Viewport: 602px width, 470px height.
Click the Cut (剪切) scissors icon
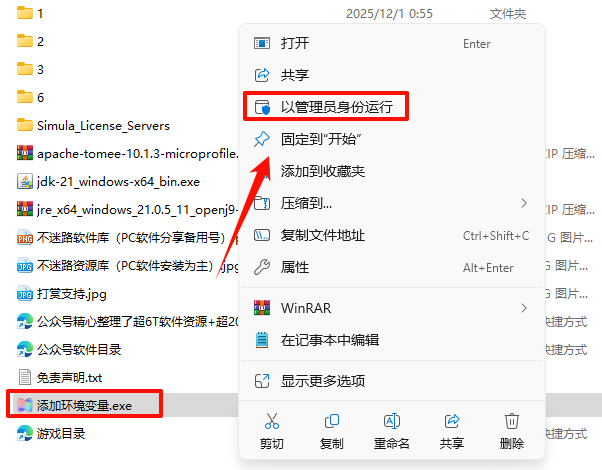click(x=271, y=421)
